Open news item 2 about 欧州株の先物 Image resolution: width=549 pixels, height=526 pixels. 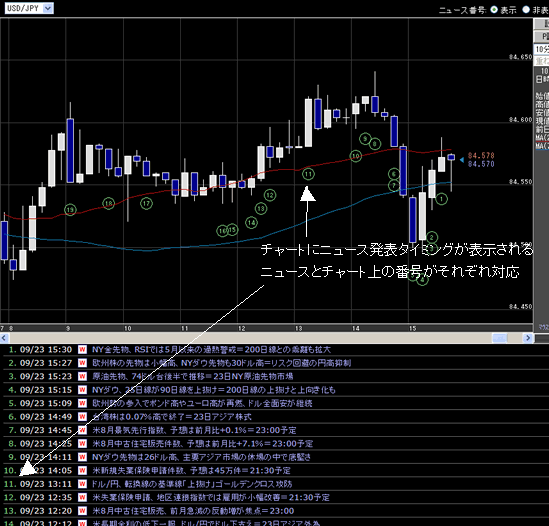(221, 363)
